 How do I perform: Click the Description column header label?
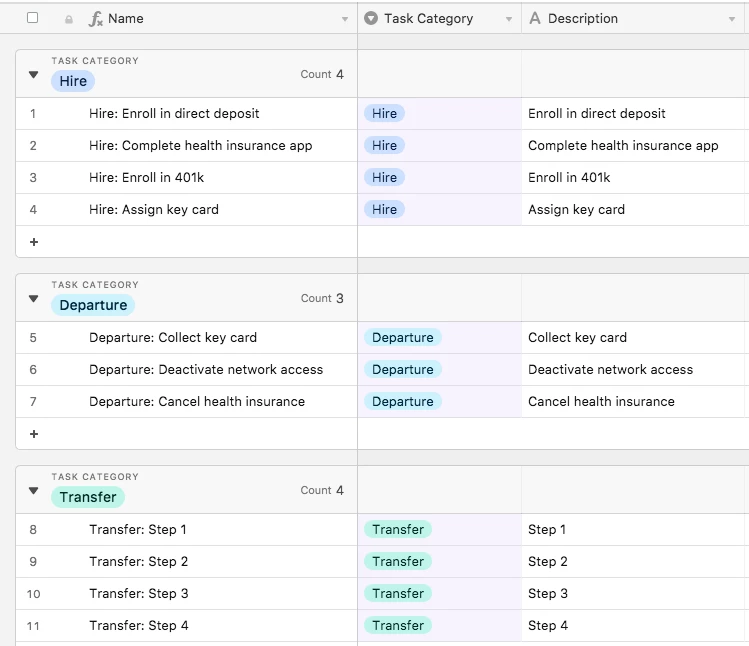pos(583,19)
